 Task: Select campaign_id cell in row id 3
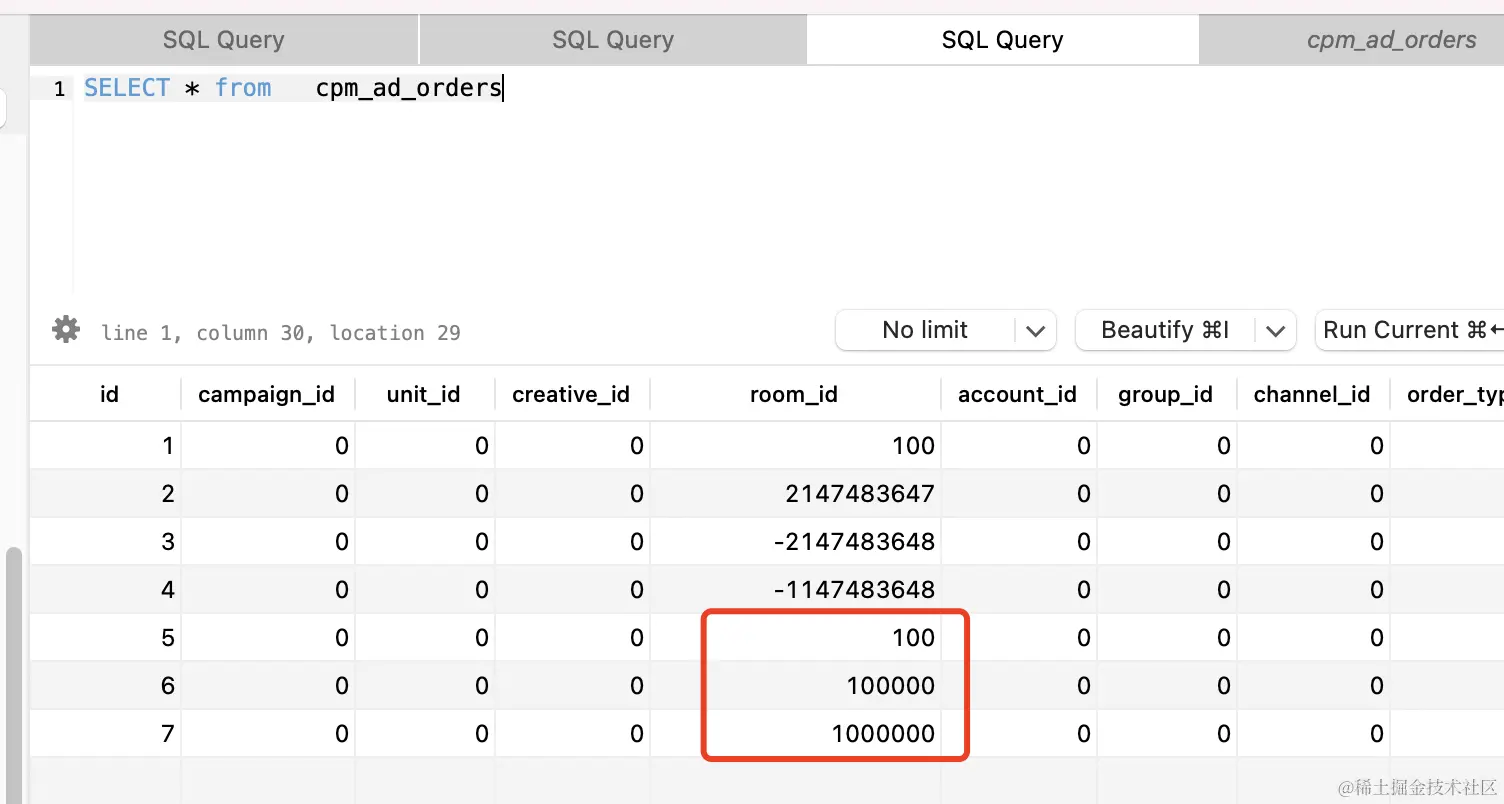(x=268, y=541)
